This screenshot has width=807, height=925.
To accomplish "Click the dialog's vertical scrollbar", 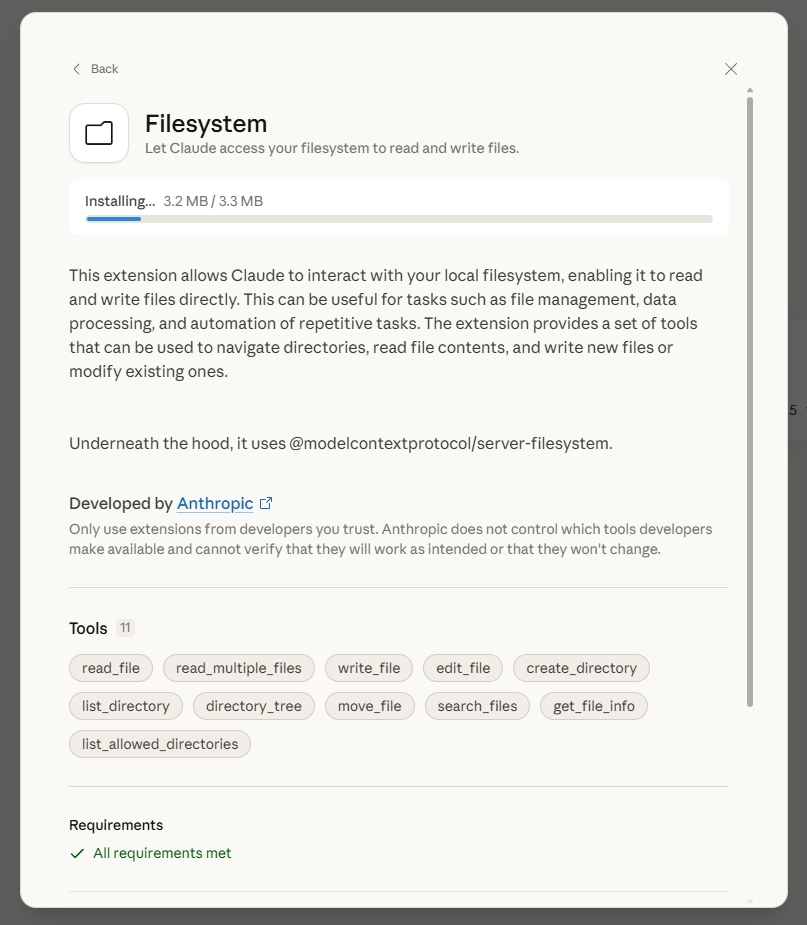I will tap(750, 400).
